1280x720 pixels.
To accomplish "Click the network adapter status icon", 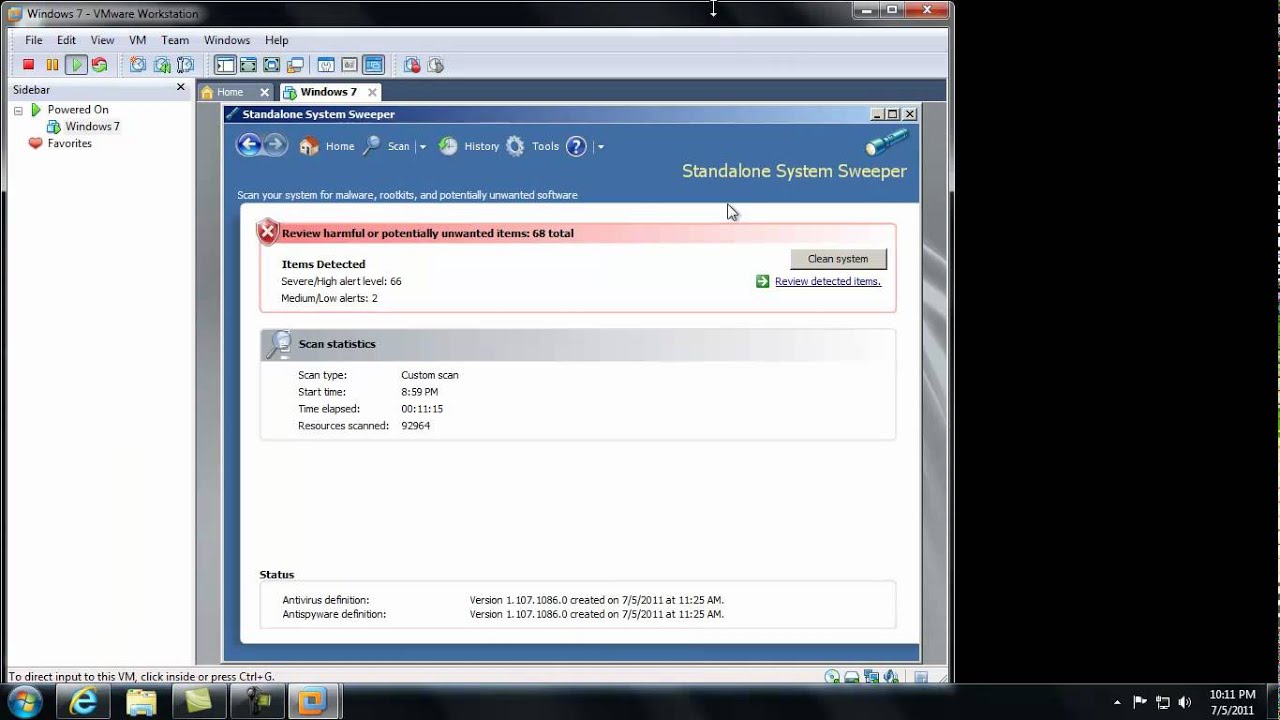I will (870, 677).
